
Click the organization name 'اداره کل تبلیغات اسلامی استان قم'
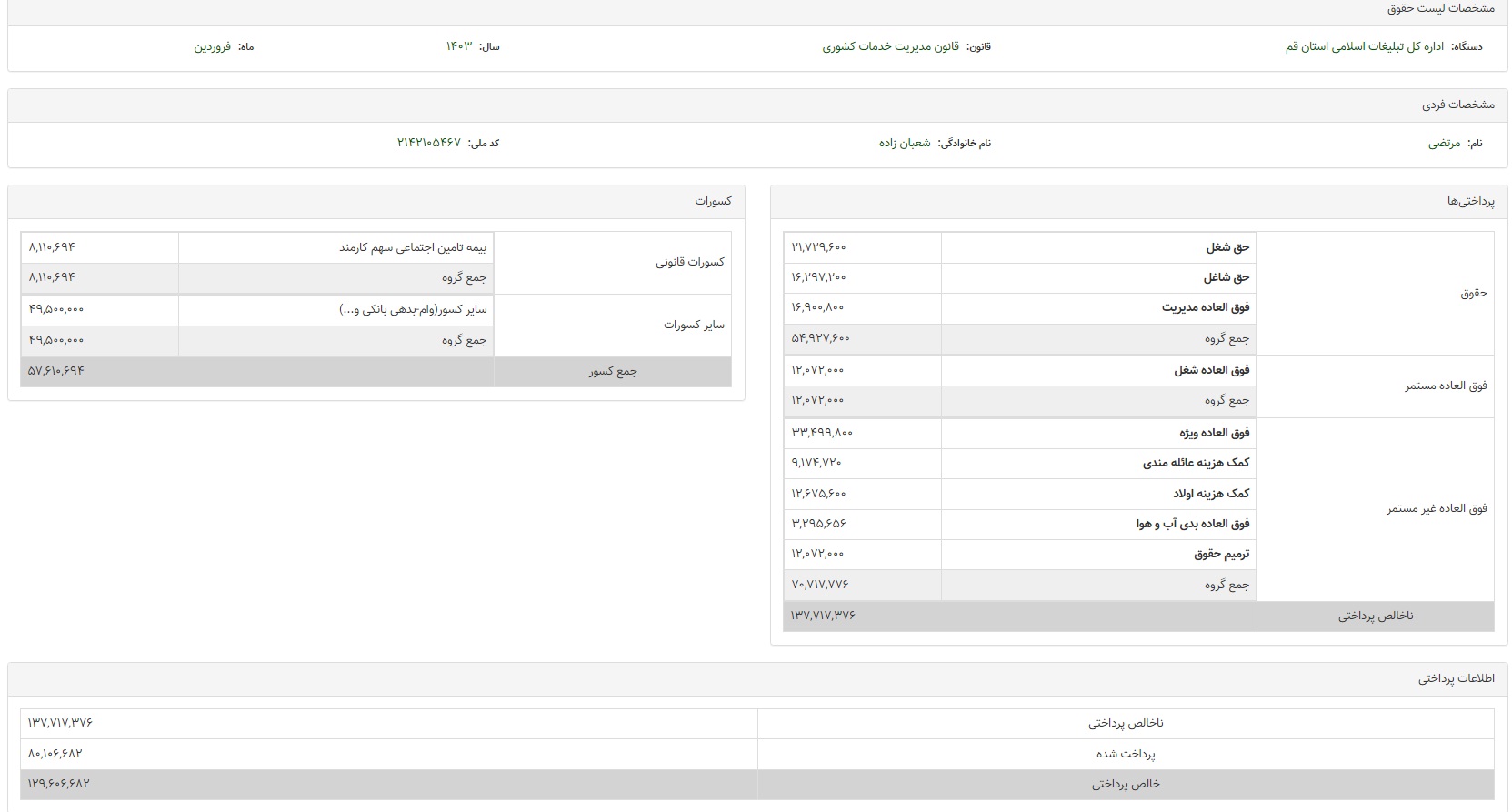click(1364, 46)
